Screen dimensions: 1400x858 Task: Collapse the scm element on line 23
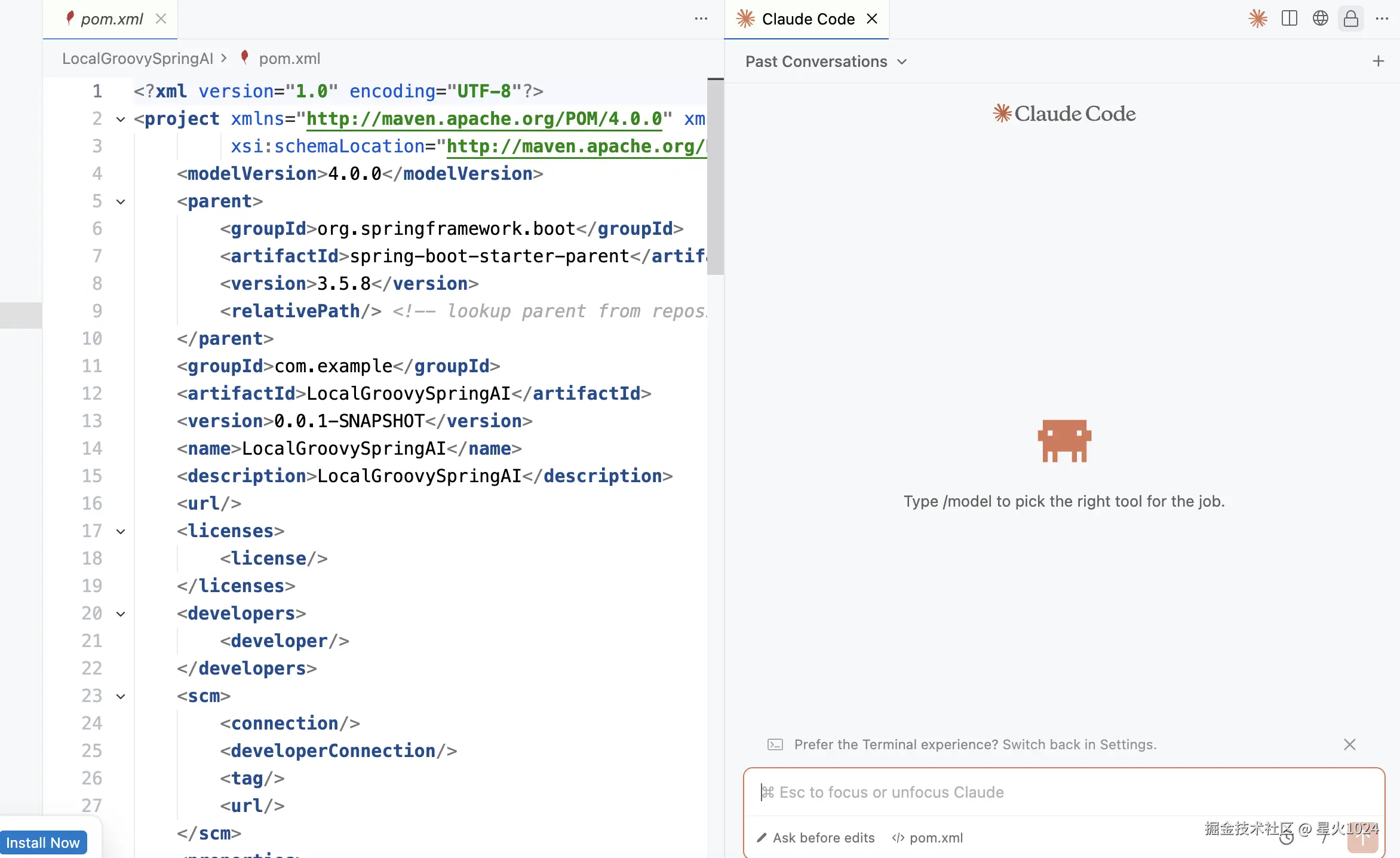(x=121, y=696)
